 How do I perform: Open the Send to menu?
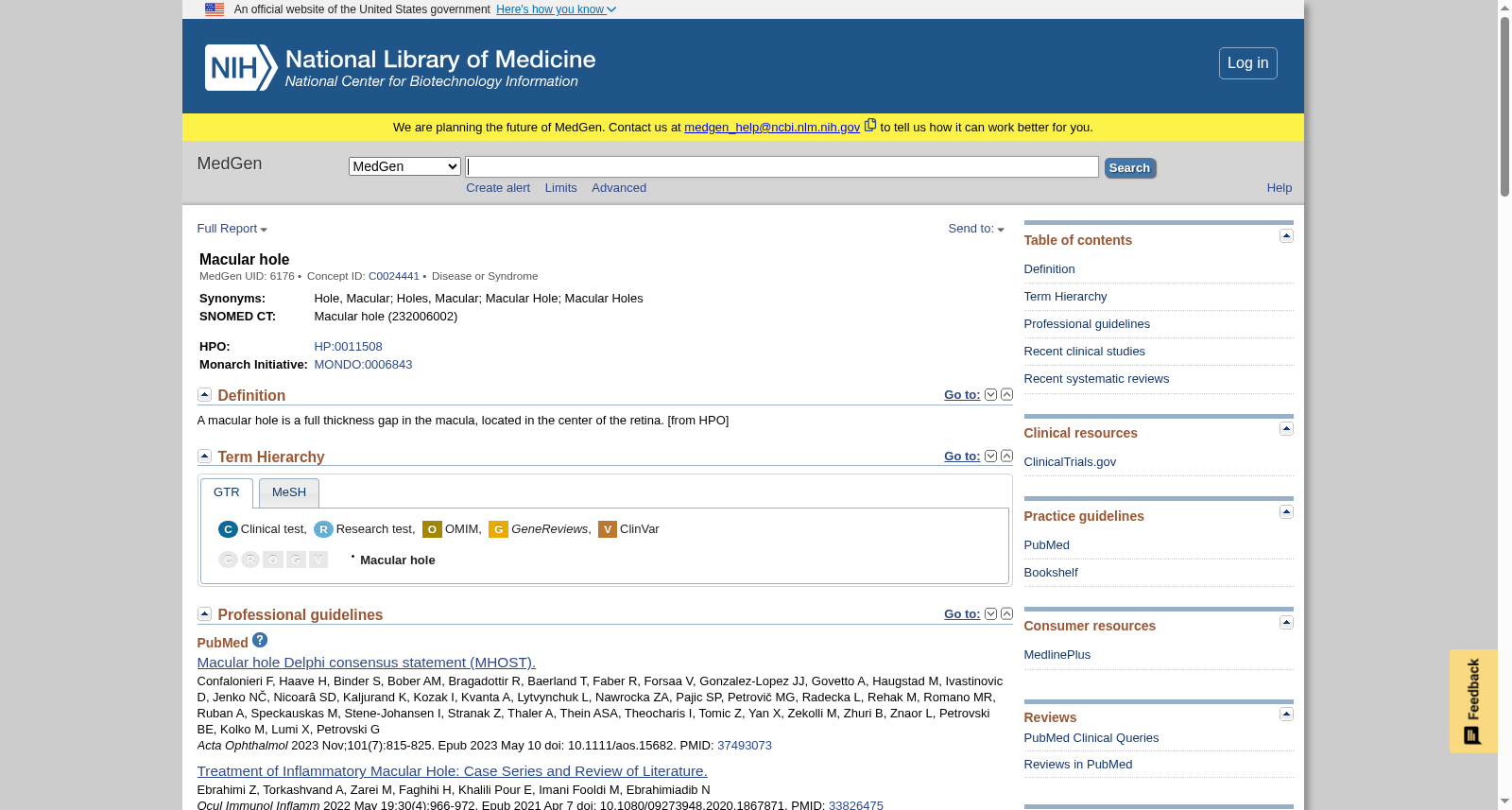click(976, 229)
